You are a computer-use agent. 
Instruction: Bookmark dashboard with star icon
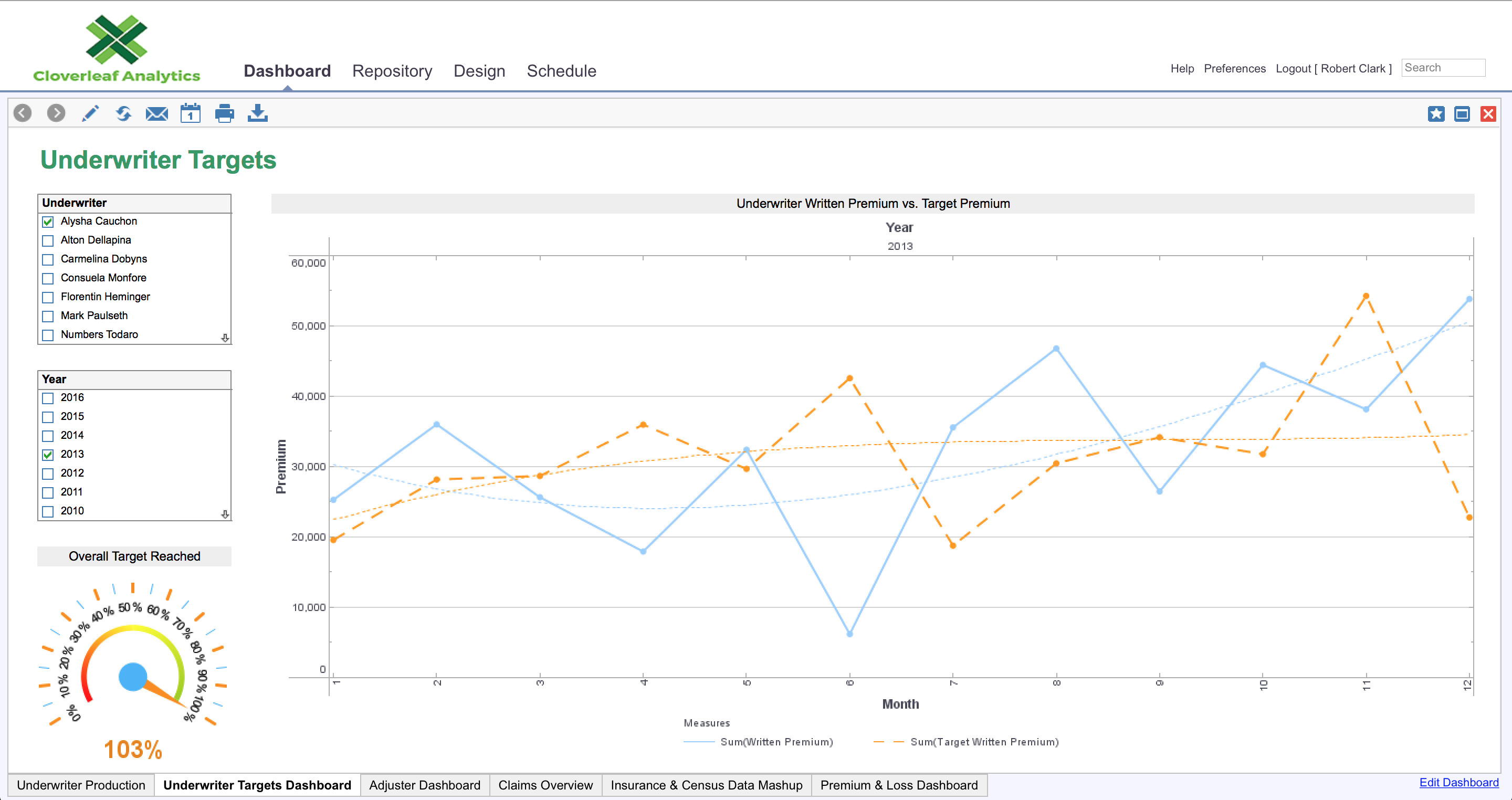1436,114
